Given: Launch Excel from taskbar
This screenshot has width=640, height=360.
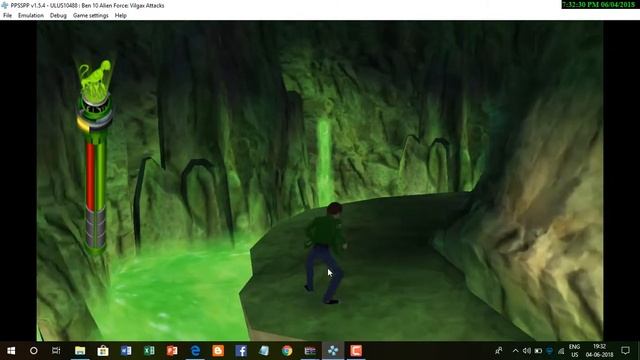Looking at the screenshot, I should (x=149, y=351).
